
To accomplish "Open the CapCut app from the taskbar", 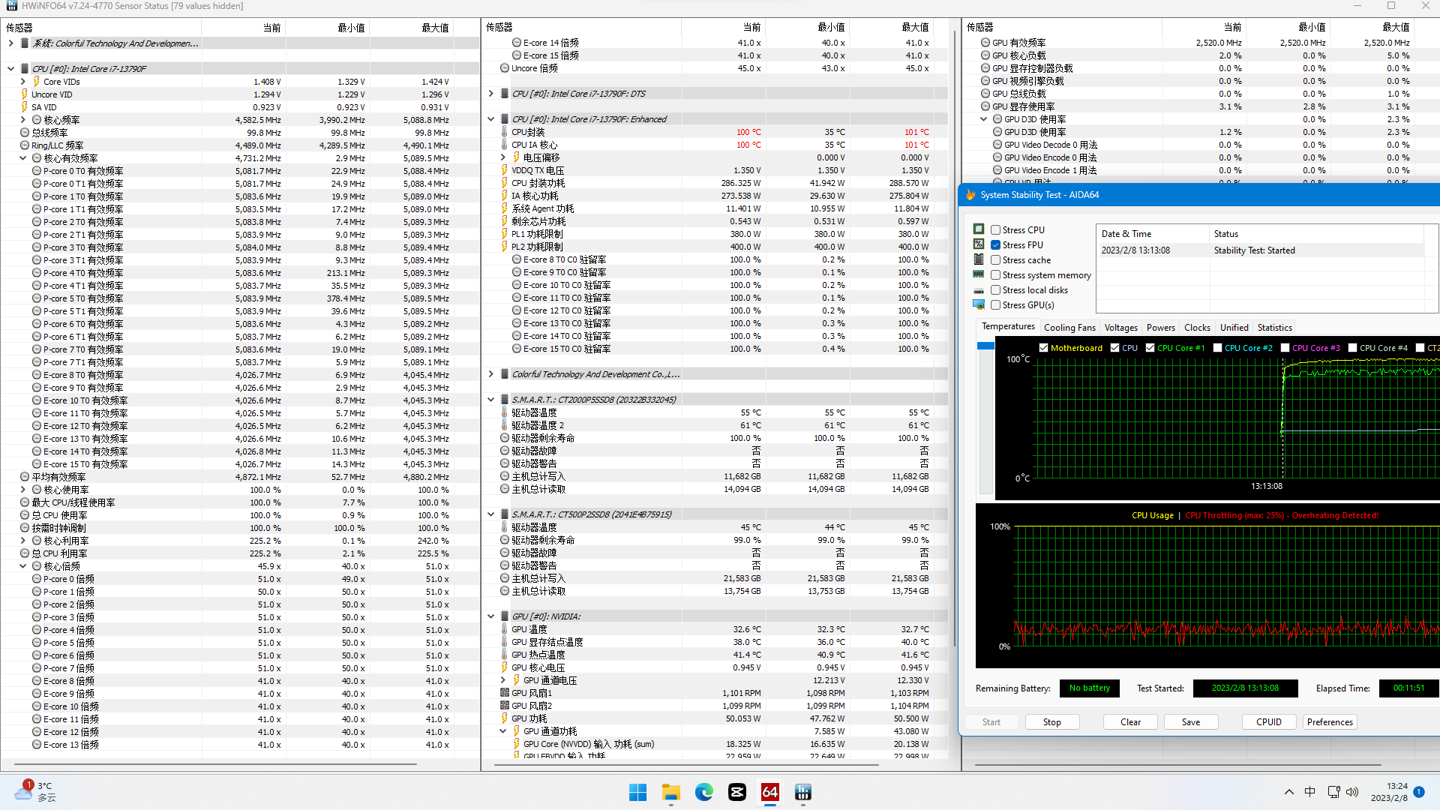I will (737, 792).
